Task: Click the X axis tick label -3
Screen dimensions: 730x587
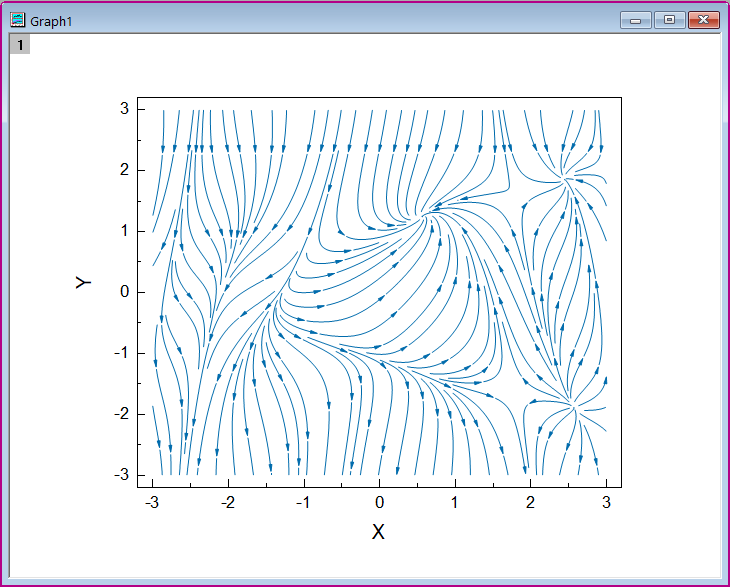Action: point(152,503)
